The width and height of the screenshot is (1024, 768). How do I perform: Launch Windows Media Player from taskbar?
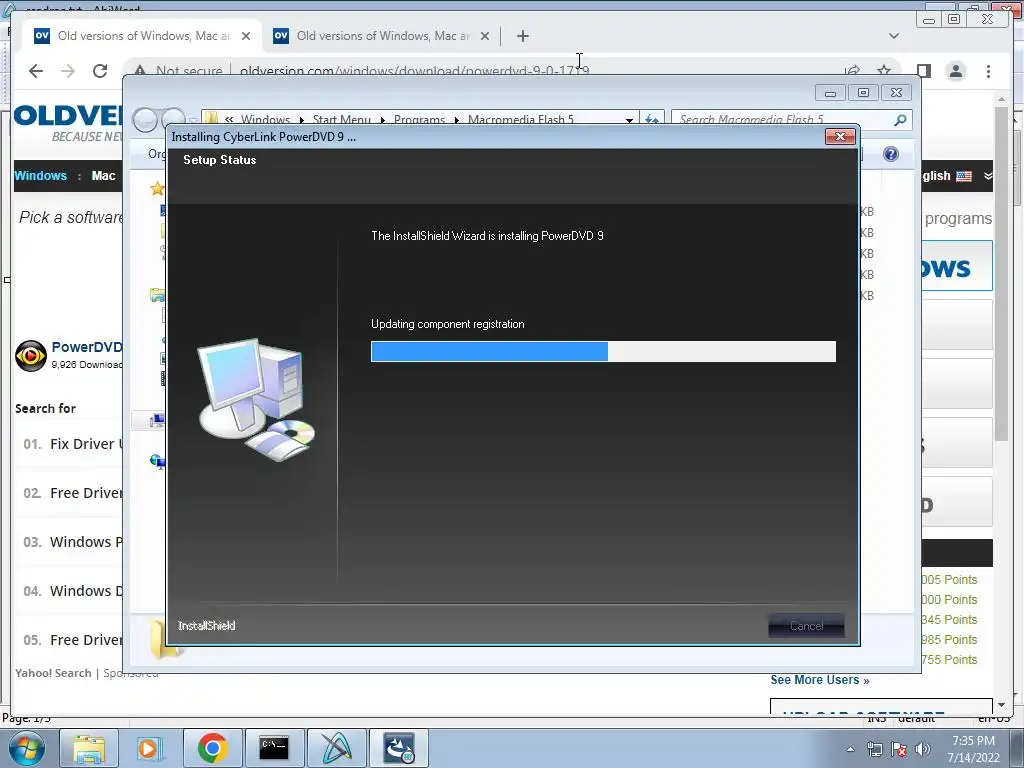coord(148,748)
